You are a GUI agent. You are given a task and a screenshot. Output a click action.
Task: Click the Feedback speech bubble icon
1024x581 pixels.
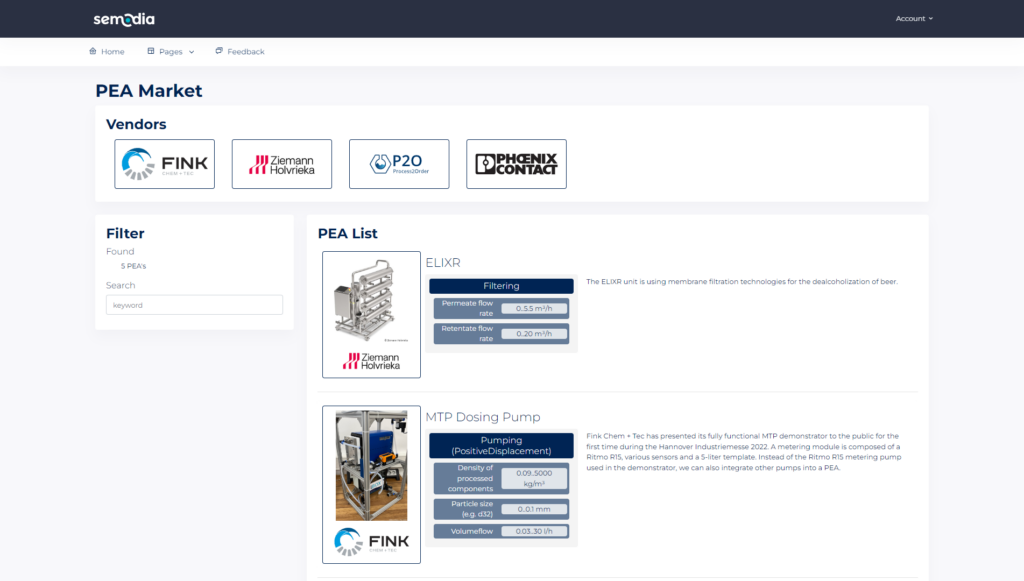(219, 51)
